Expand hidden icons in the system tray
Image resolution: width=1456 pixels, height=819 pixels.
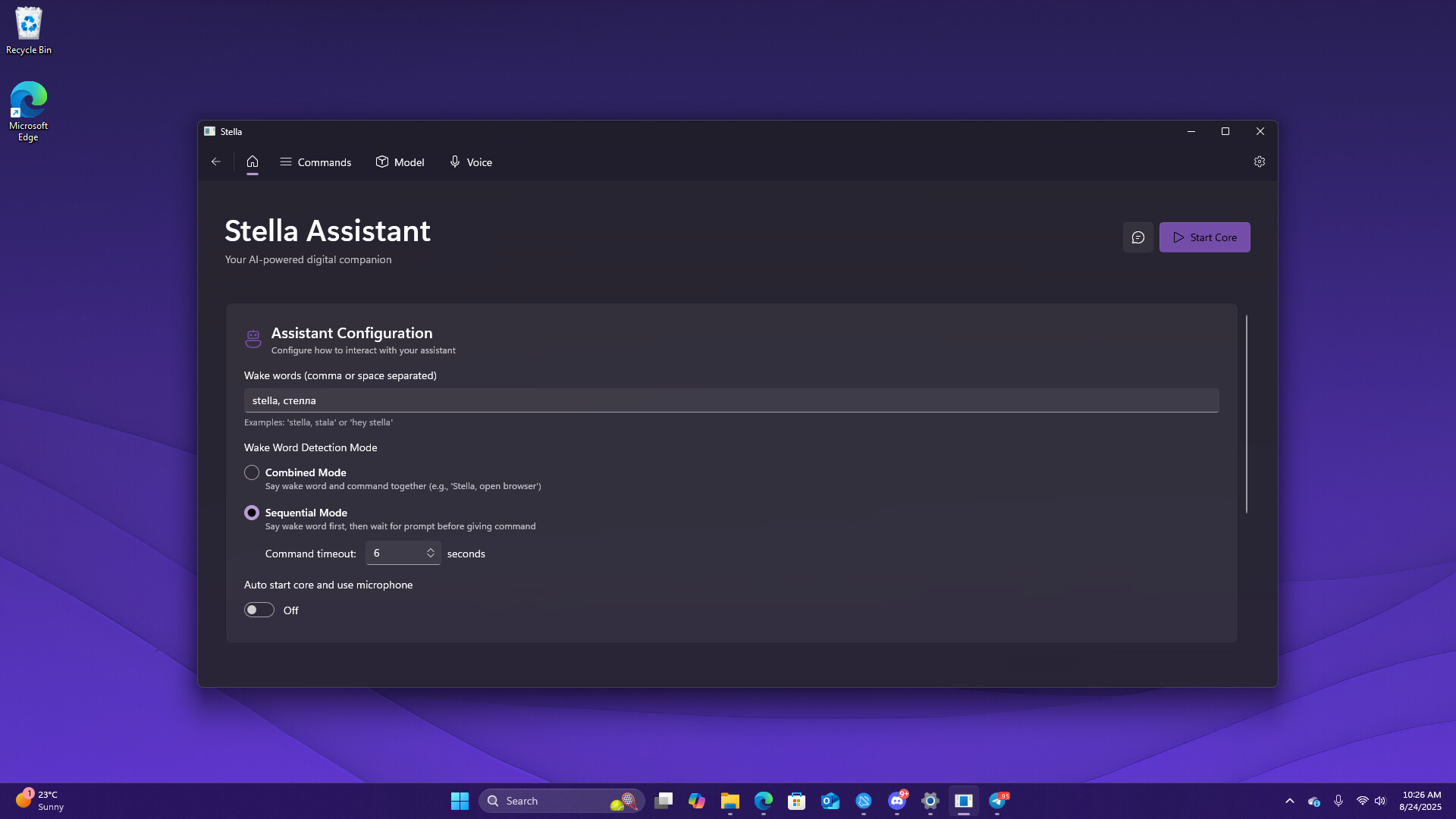coord(1289,801)
